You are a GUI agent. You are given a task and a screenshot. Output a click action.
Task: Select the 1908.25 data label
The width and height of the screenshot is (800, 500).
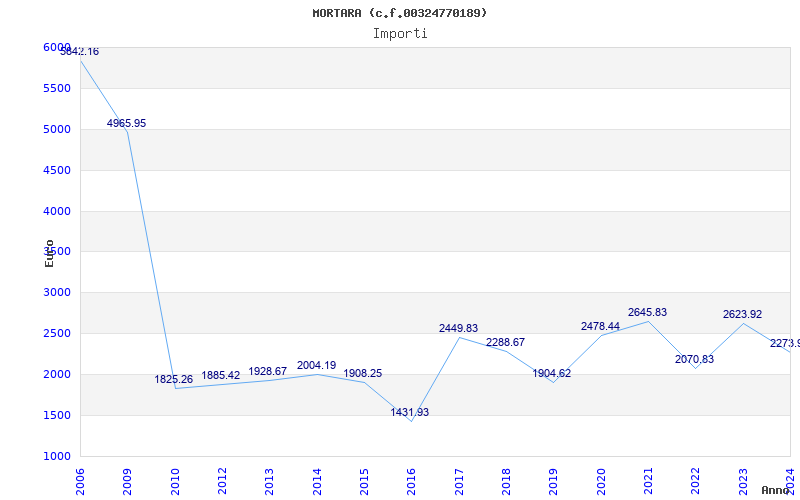click(363, 373)
